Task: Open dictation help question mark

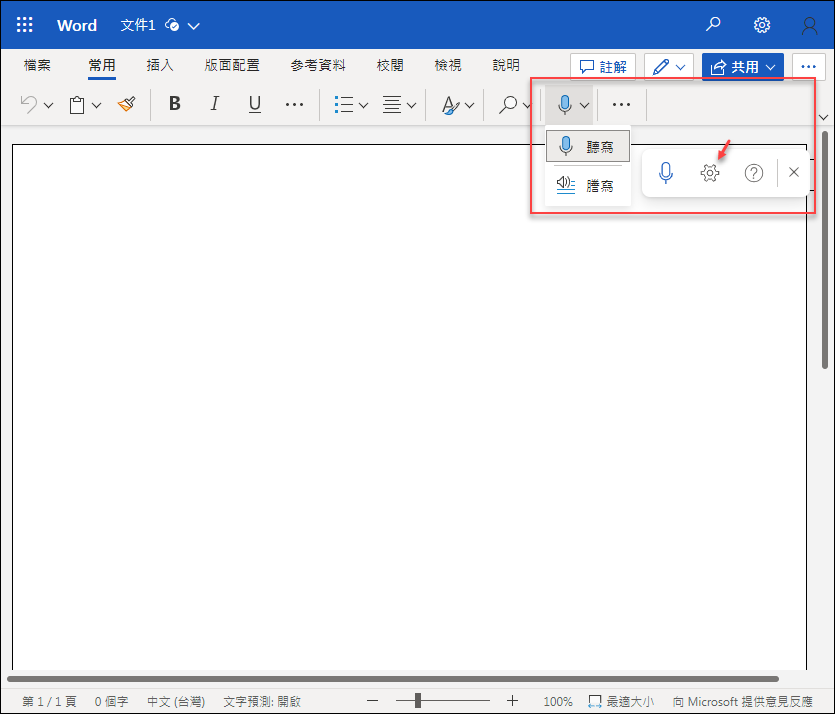Action: click(754, 173)
